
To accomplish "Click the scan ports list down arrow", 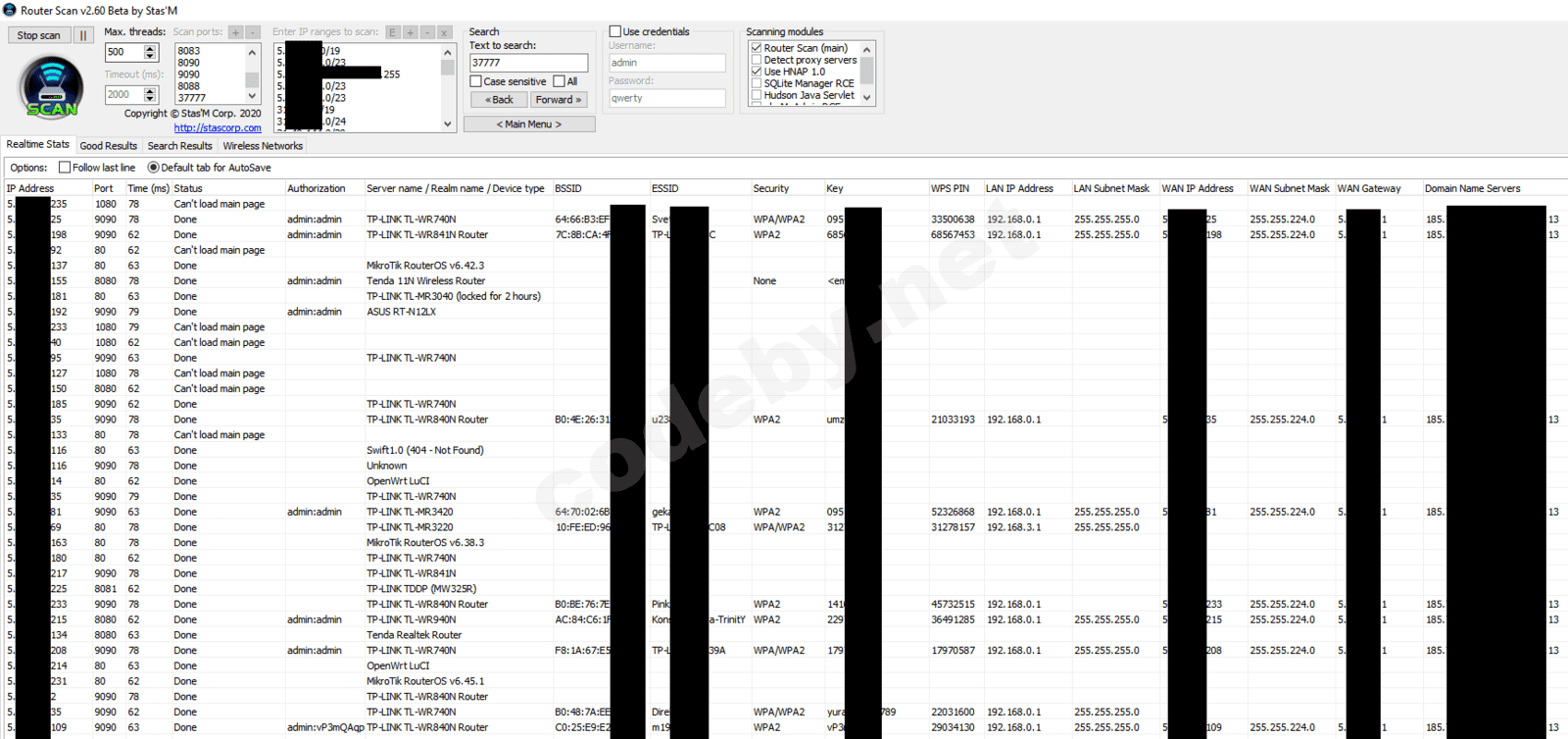I will point(252,96).
